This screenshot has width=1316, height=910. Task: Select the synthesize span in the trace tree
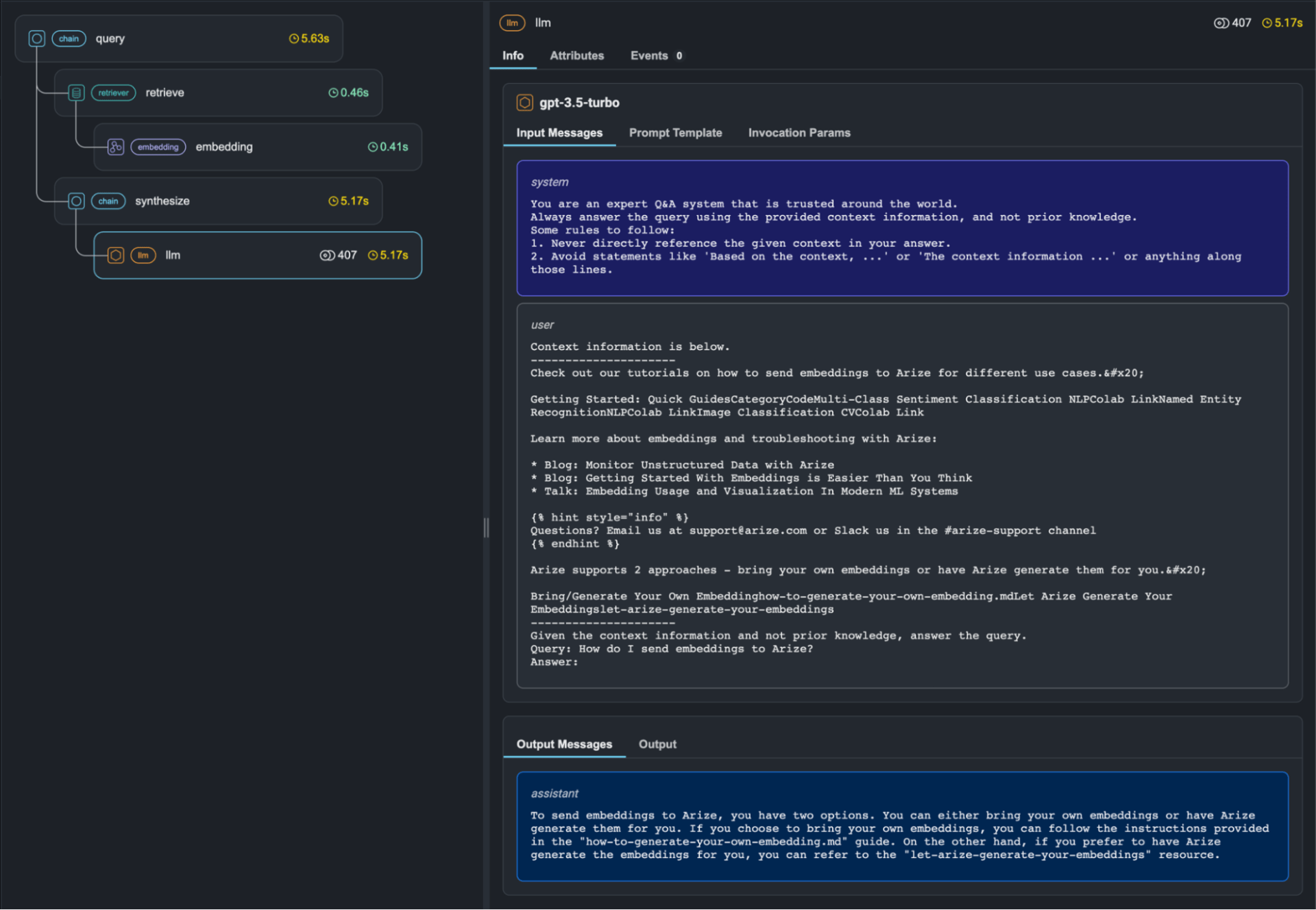click(x=162, y=201)
